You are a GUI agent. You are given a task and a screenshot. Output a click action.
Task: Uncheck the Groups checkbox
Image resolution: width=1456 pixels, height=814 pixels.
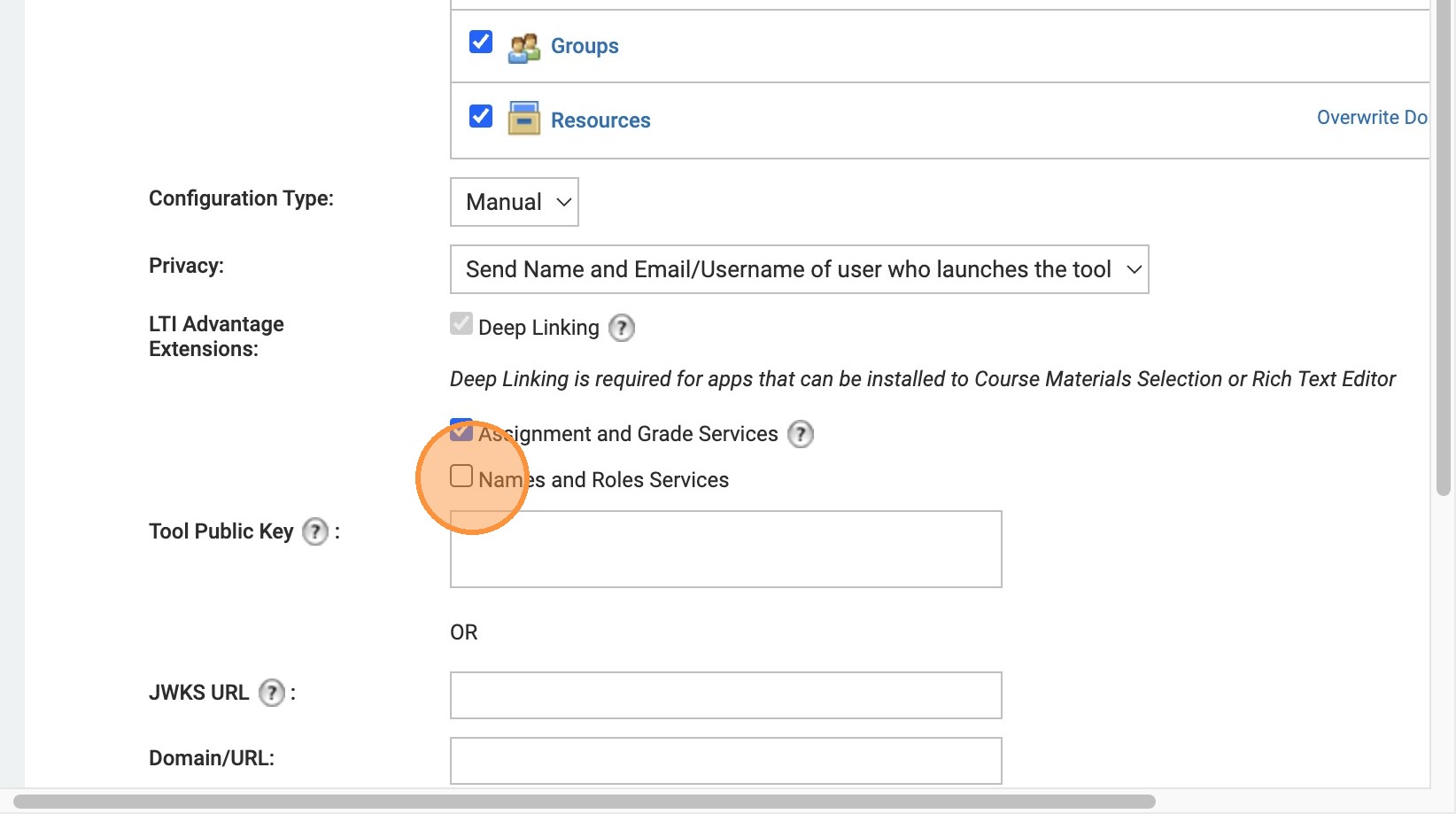pyautogui.click(x=481, y=43)
